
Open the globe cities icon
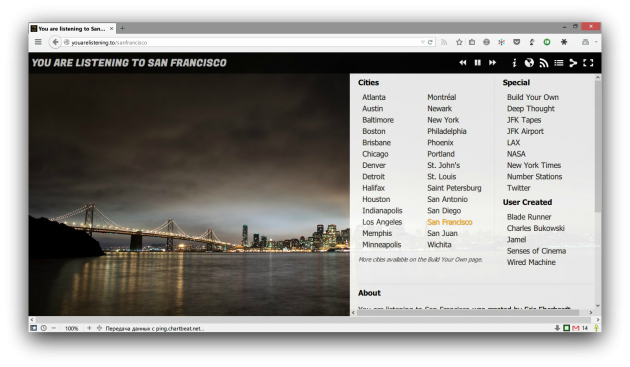point(529,63)
